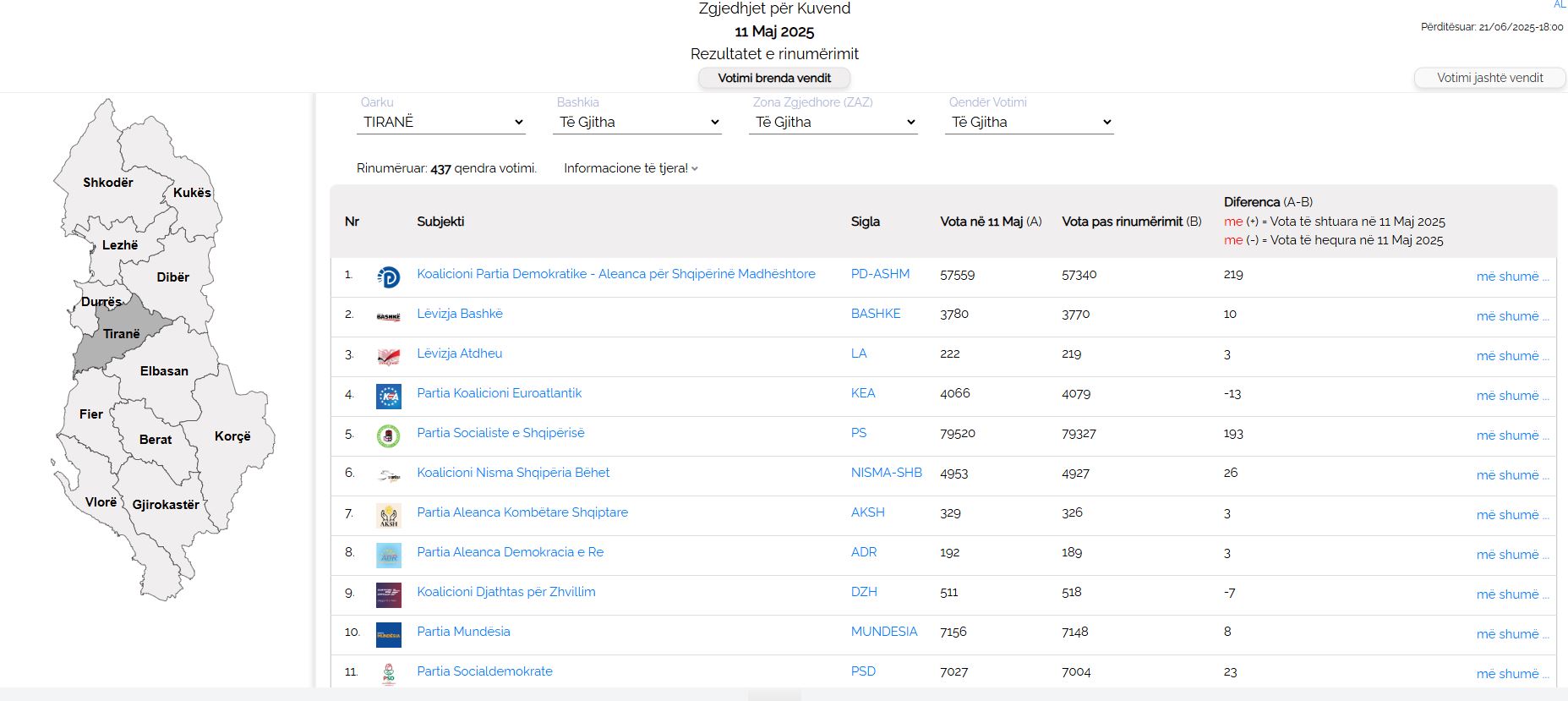The width and height of the screenshot is (1568, 701).
Task: Open the Zona Zgjedhore (ZAZ) dropdown
Action: point(833,123)
